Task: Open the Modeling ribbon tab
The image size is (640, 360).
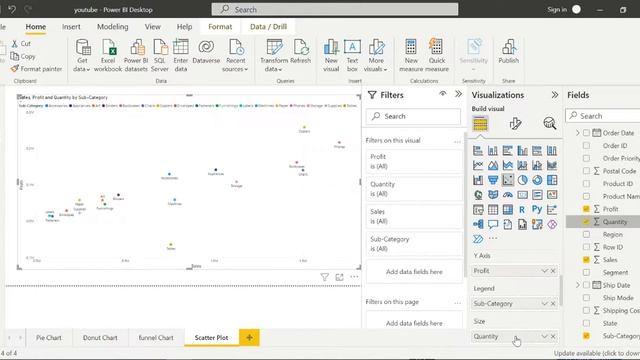Action: 112,27
